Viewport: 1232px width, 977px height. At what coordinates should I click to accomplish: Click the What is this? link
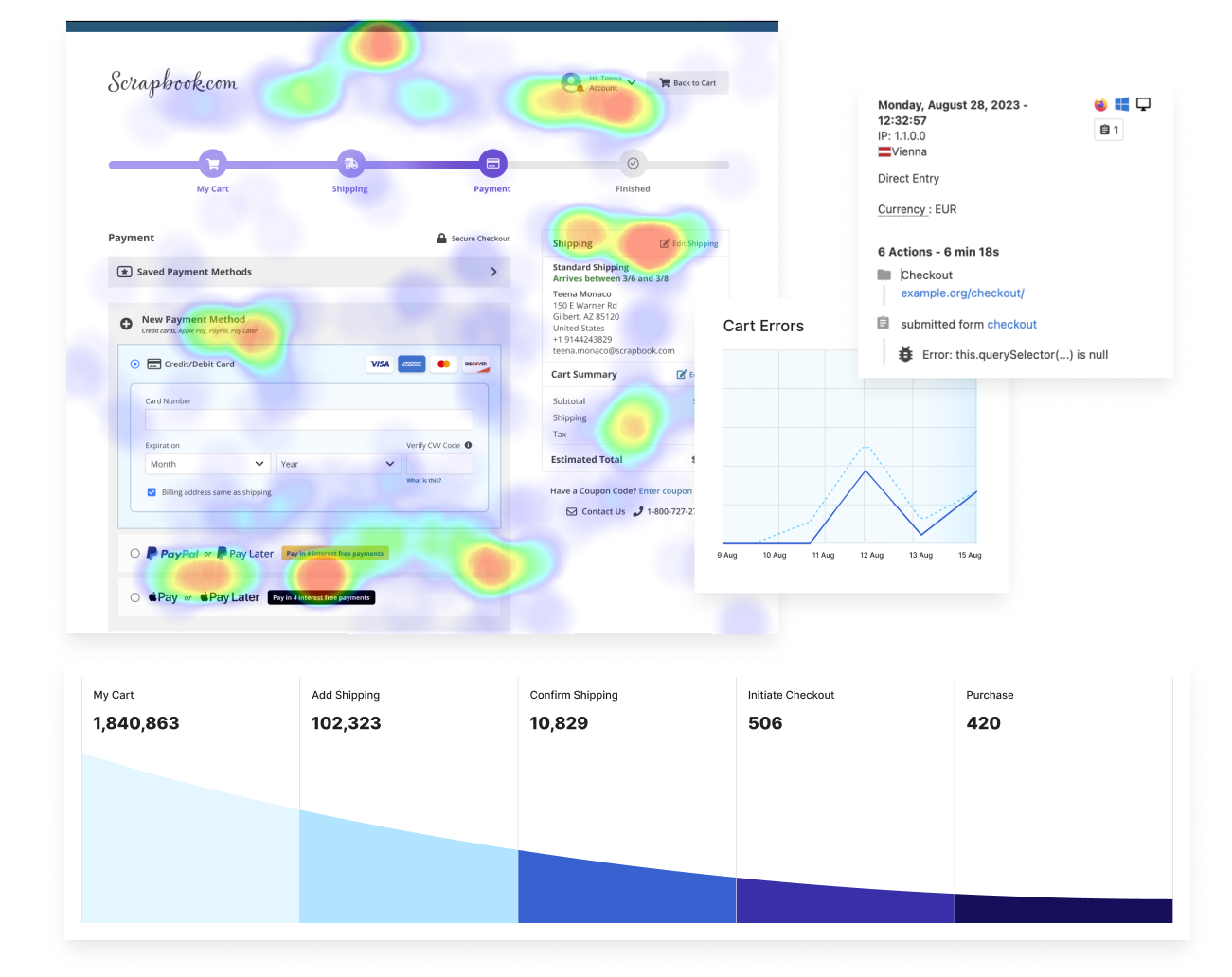click(x=424, y=481)
